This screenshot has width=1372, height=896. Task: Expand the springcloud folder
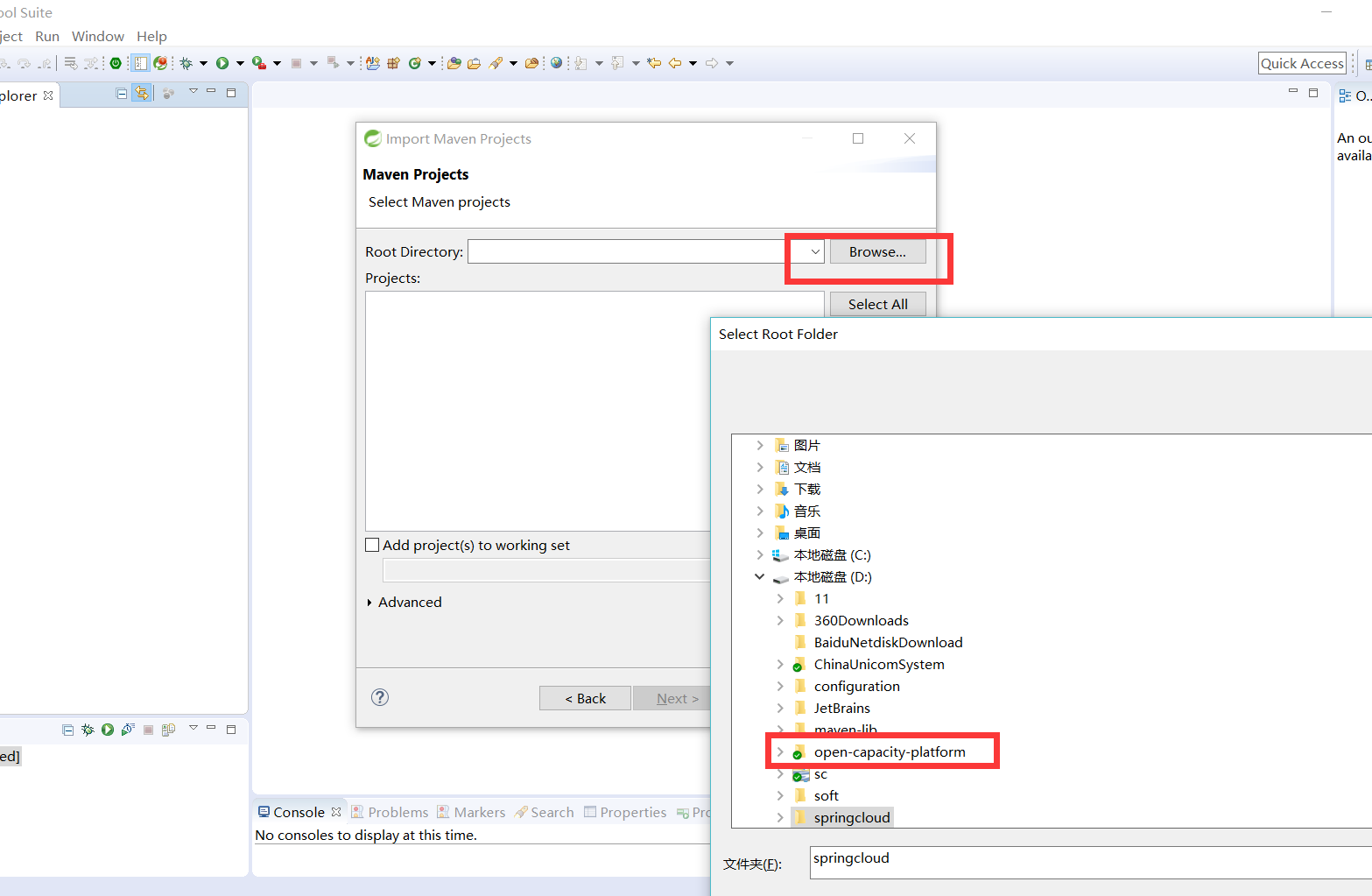click(780, 817)
